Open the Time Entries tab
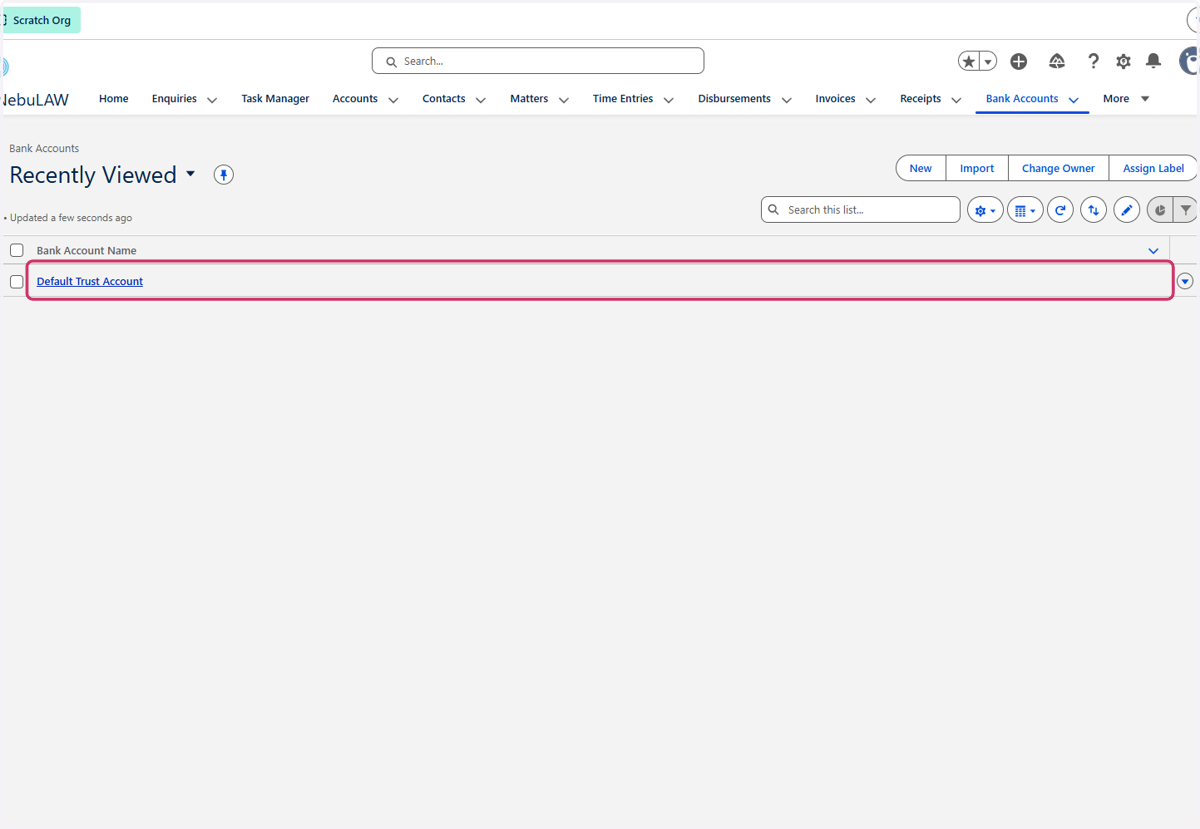The image size is (1200, 829). click(623, 99)
